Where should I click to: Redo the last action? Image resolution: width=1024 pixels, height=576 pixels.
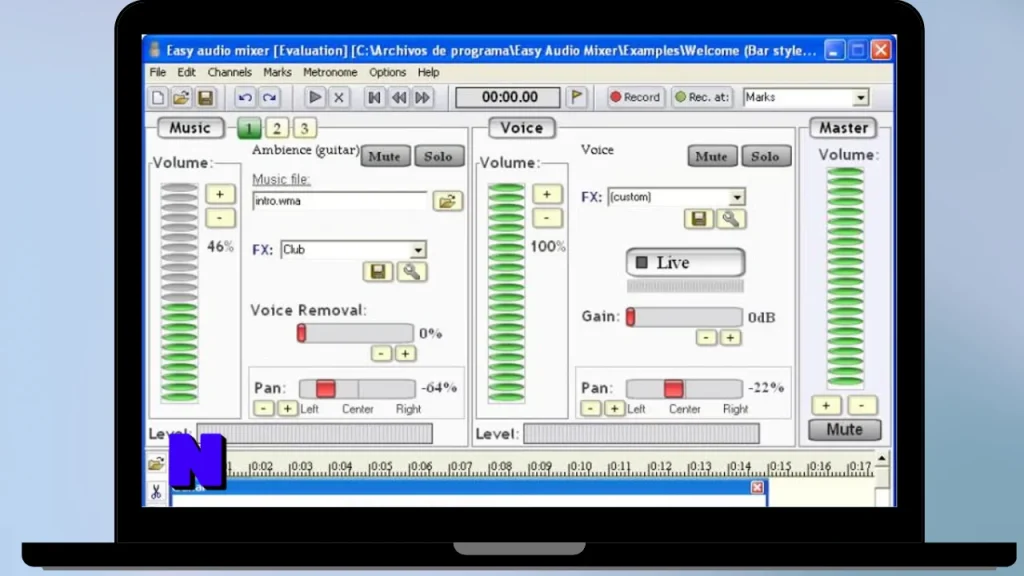click(x=269, y=97)
